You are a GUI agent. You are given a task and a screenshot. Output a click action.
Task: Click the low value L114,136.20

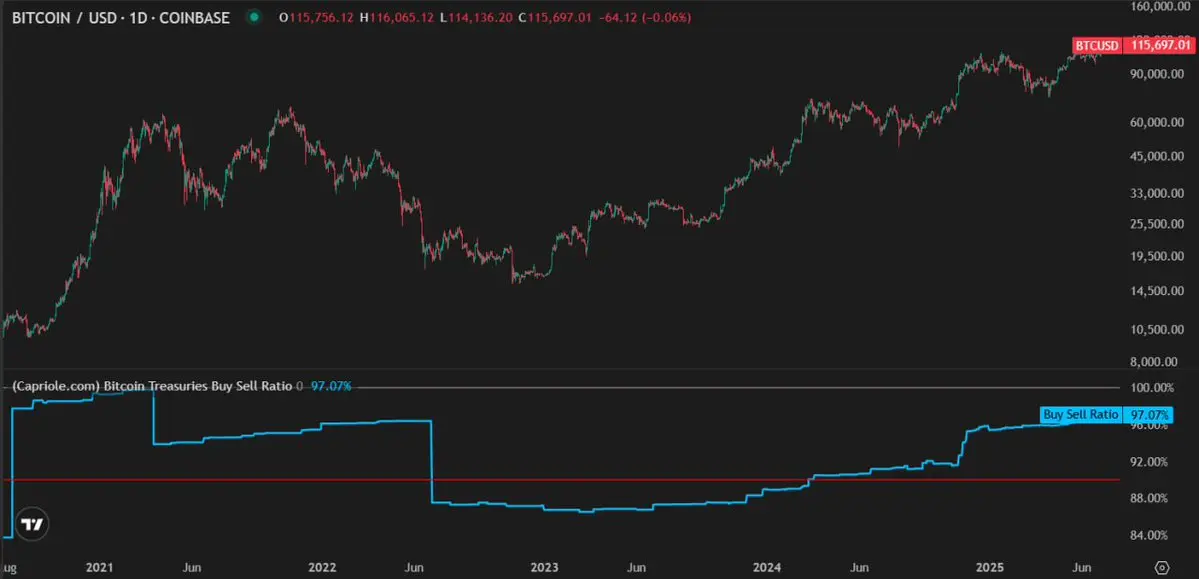[476, 18]
